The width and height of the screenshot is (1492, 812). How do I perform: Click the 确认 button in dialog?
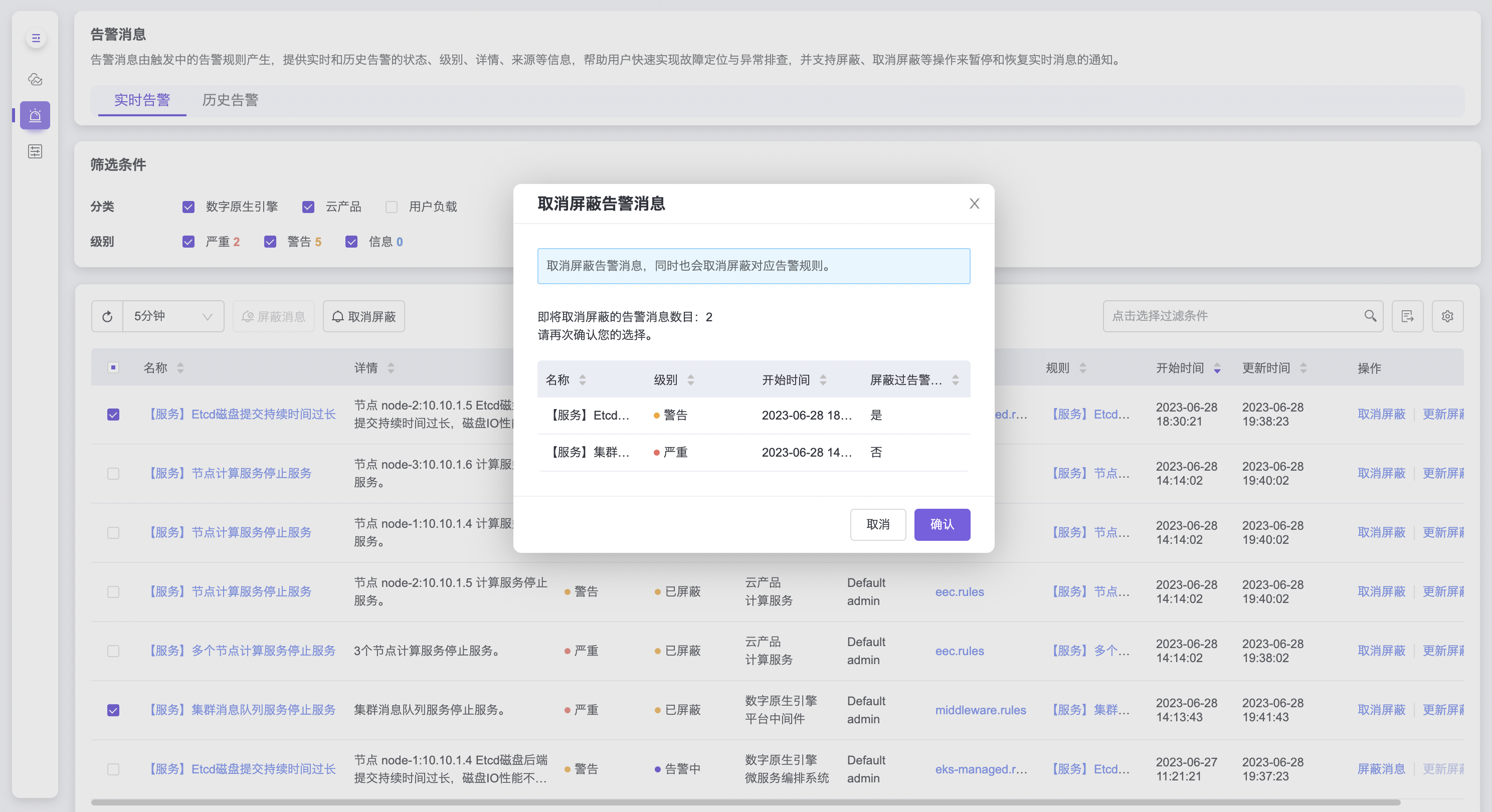pos(942,524)
